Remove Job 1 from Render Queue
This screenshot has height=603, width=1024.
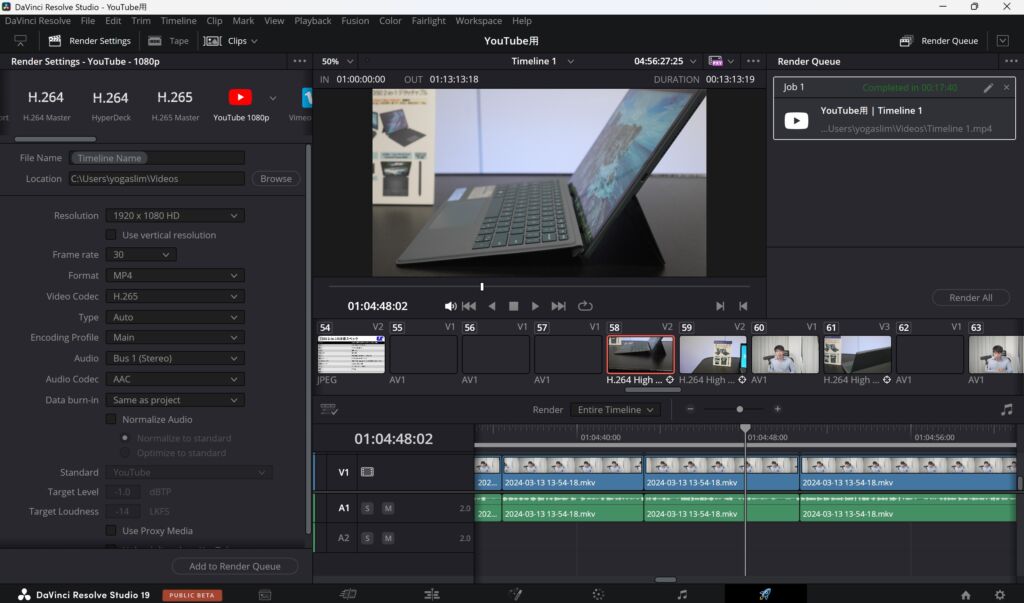[x=1006, y=87]
